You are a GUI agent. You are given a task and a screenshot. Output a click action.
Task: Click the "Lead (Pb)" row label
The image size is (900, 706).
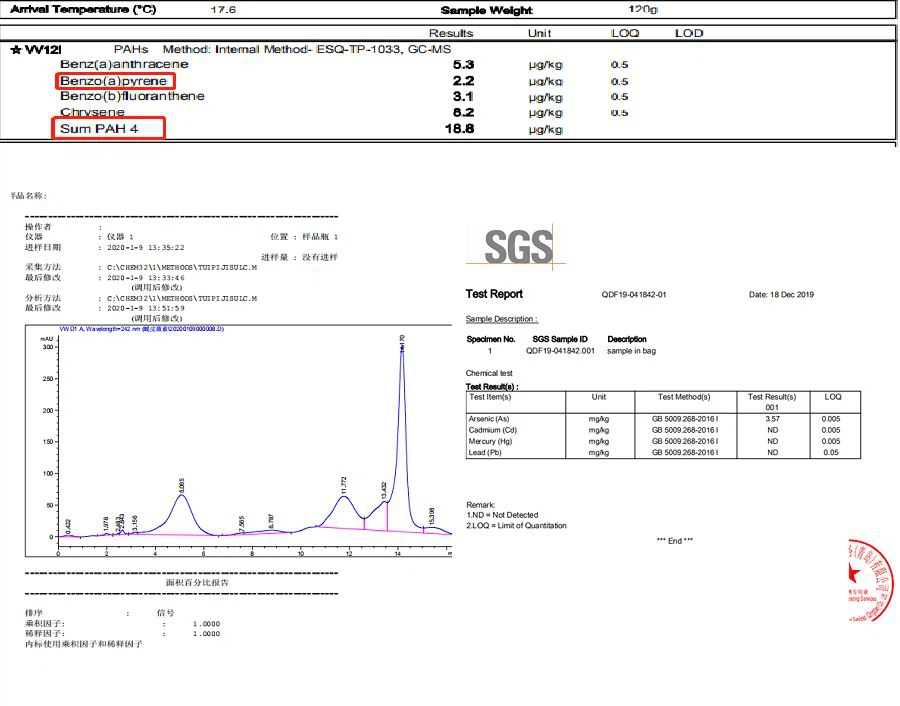coord(485,452)
